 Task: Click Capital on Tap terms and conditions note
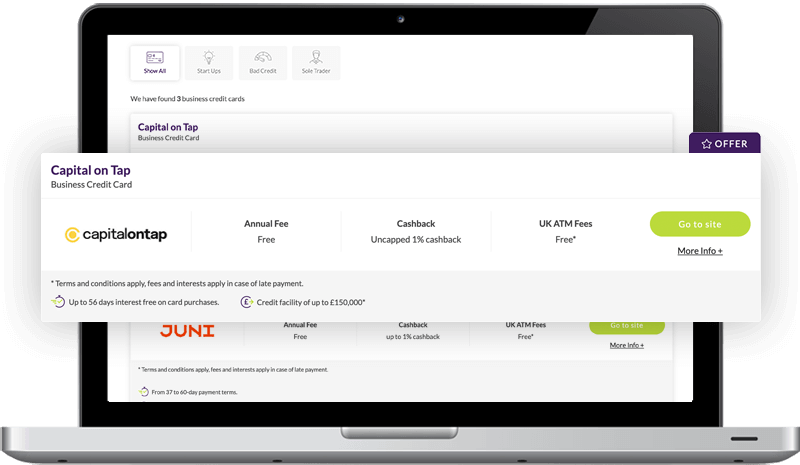177,283
